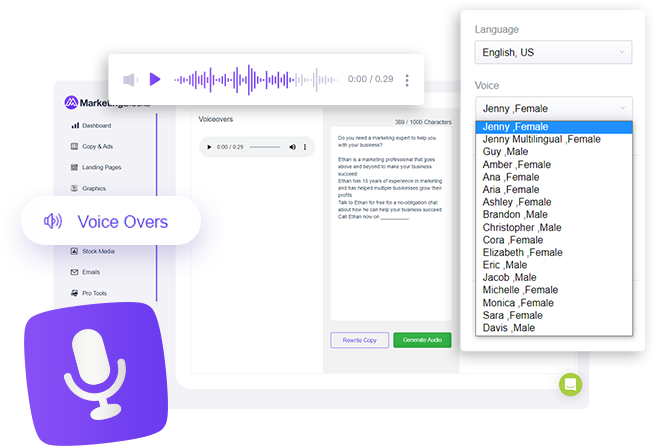Choose Elizabeth, Female voice

pyautogui.click(x=554, y=253)
